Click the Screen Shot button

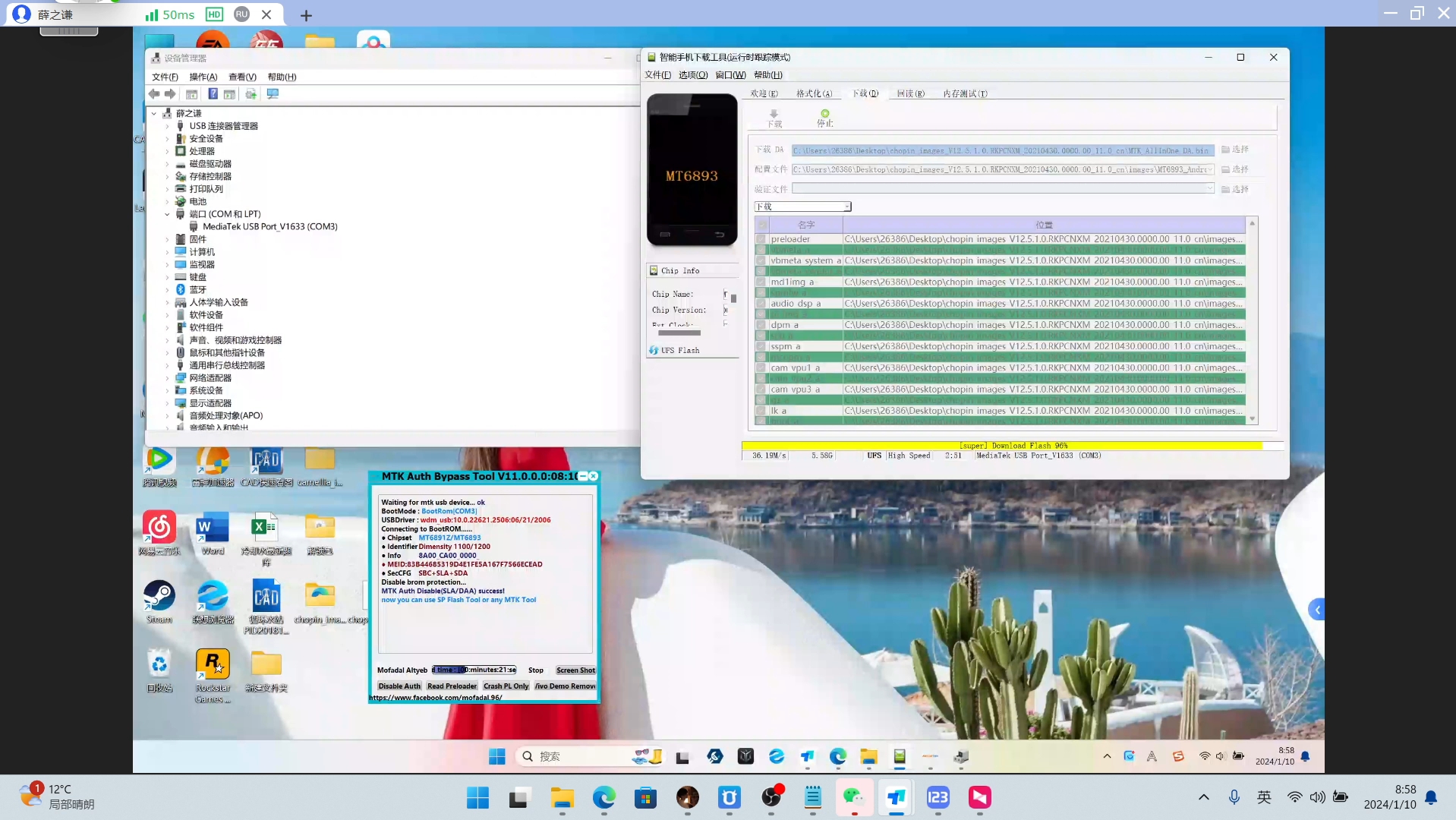click(575, 670)
